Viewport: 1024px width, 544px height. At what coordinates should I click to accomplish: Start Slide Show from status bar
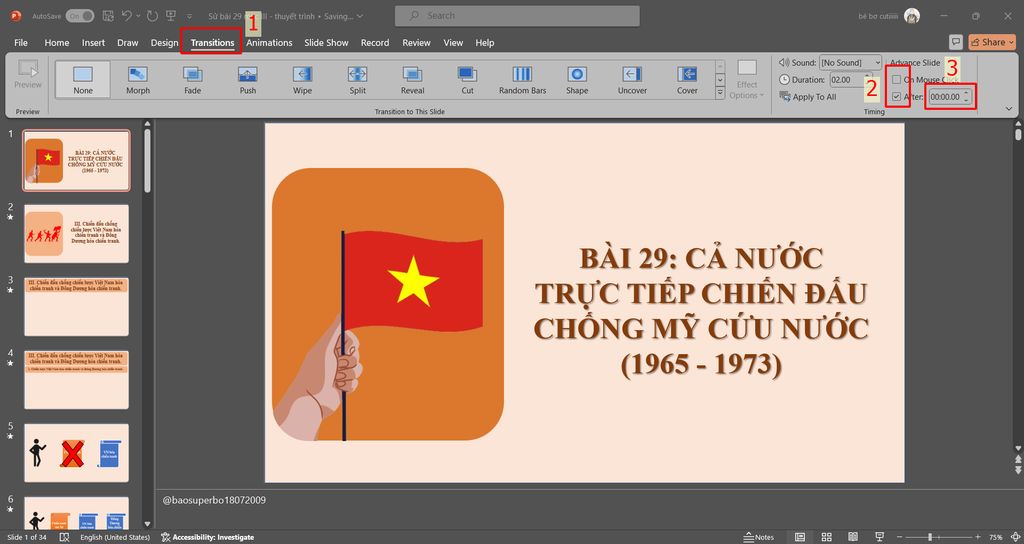[879, 537]
